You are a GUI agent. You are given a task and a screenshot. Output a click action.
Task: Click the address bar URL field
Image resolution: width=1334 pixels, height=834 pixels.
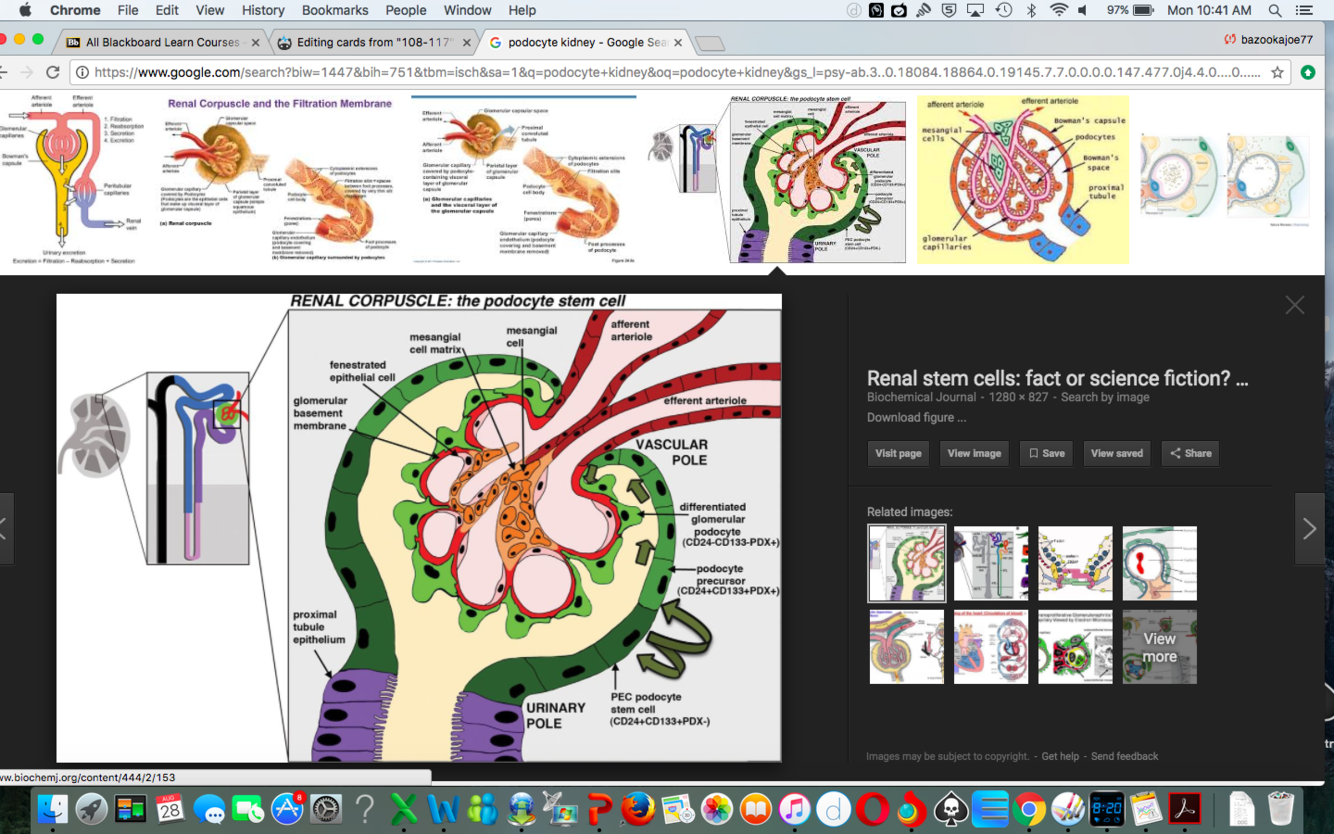tap(677, 72)
